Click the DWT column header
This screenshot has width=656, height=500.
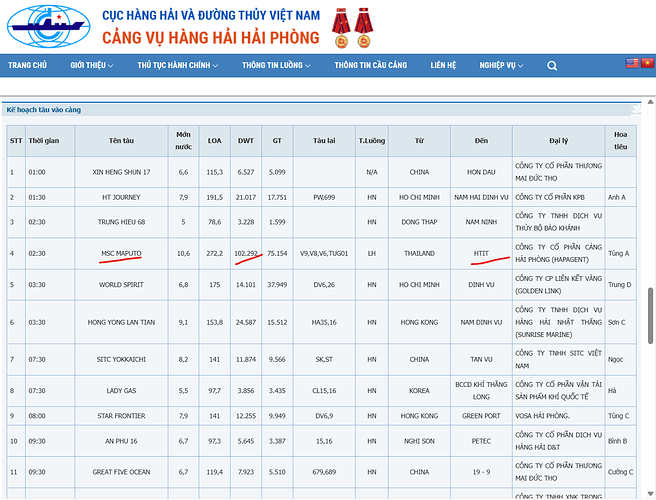[x=246, y=141]
